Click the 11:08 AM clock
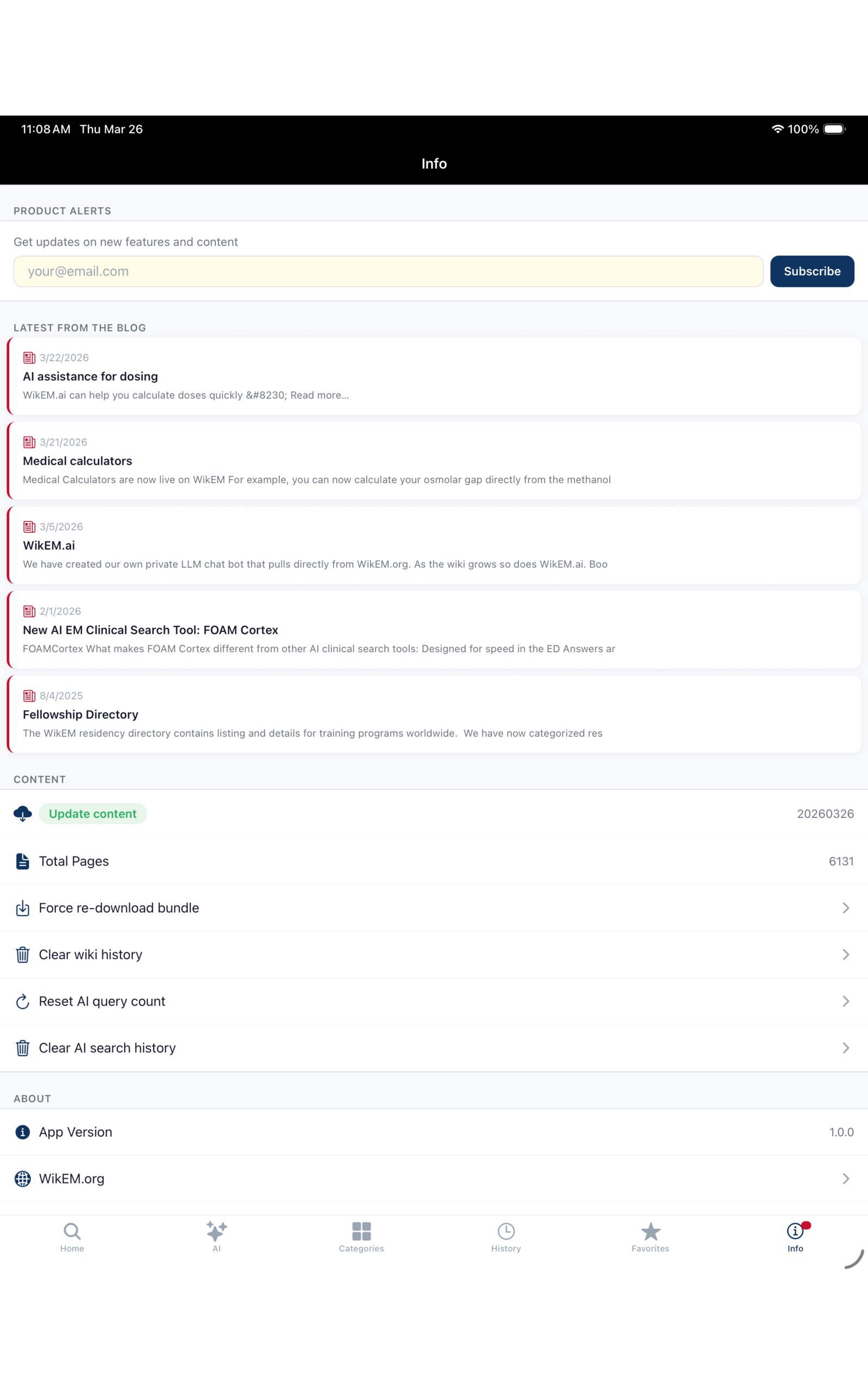Viewport: 868px width, 1389px height. (46, 129)
